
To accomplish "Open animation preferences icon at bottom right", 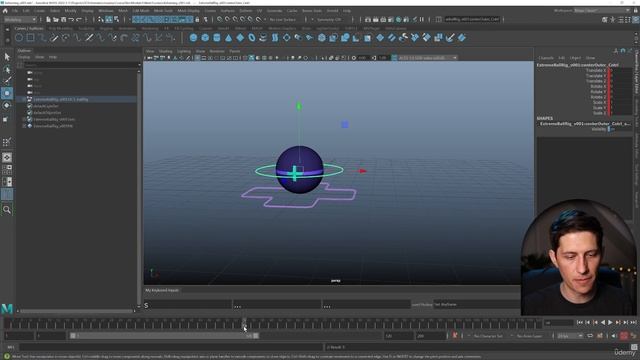I will (634, 336).
